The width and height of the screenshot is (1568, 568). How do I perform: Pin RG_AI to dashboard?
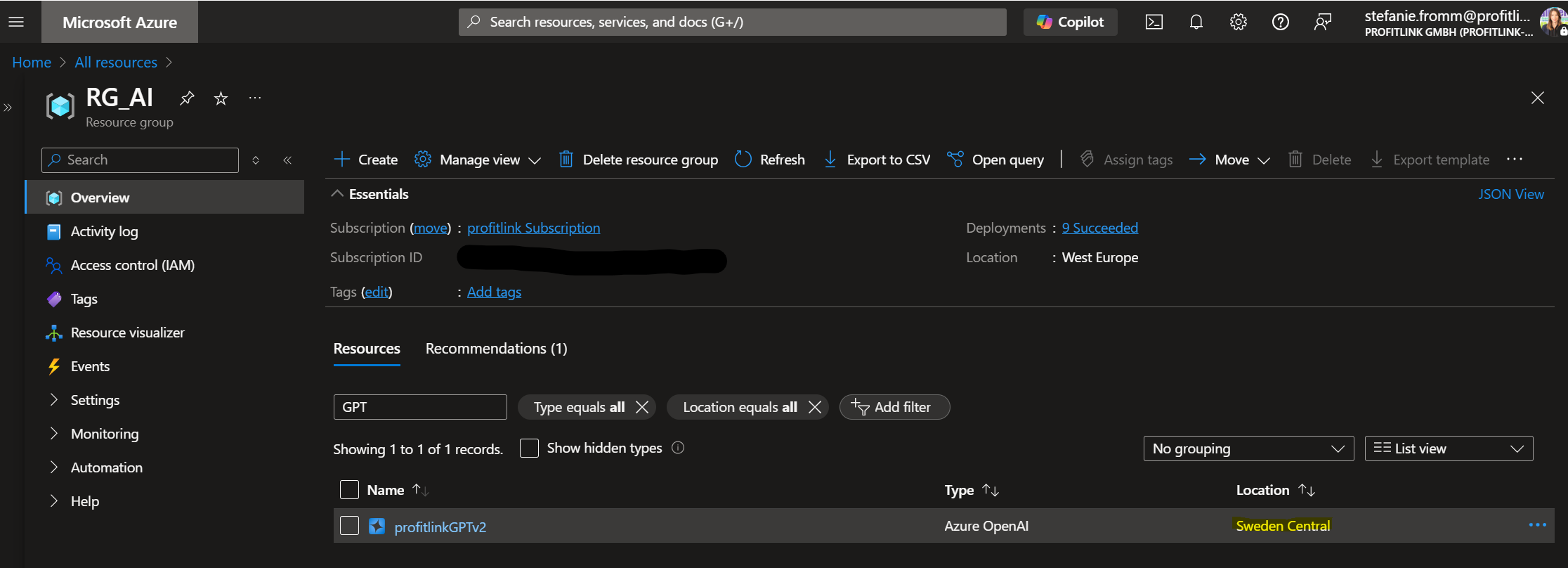186,98
